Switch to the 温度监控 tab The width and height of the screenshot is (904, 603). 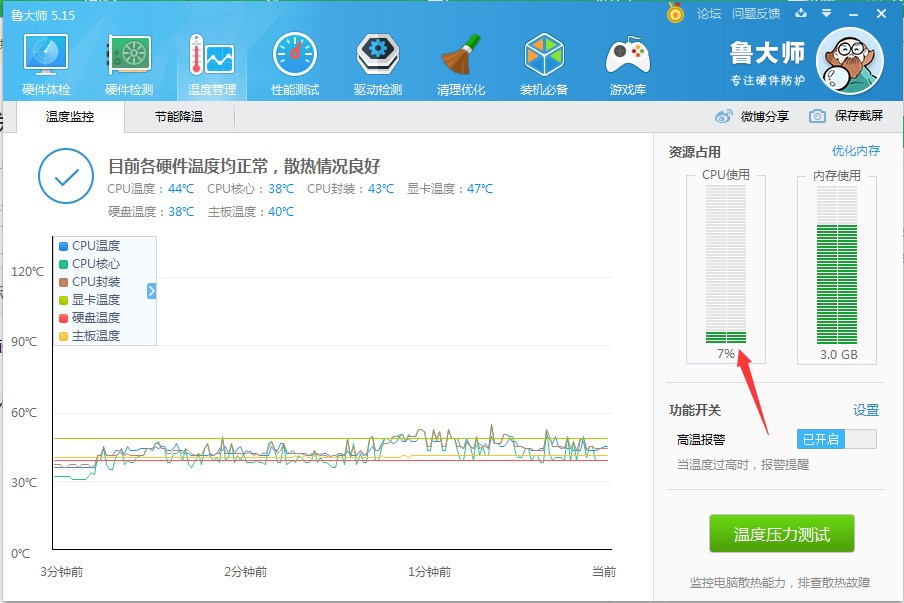(x=70, y=117)
